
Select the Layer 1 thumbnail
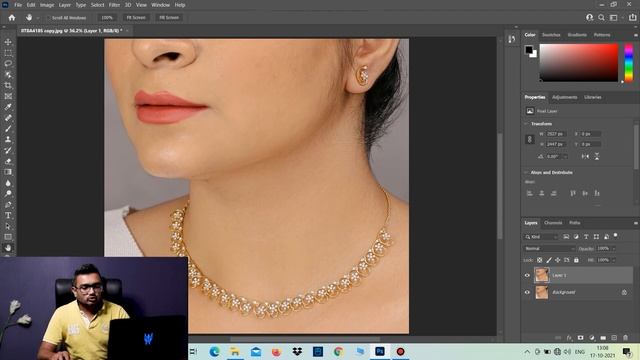542,276
